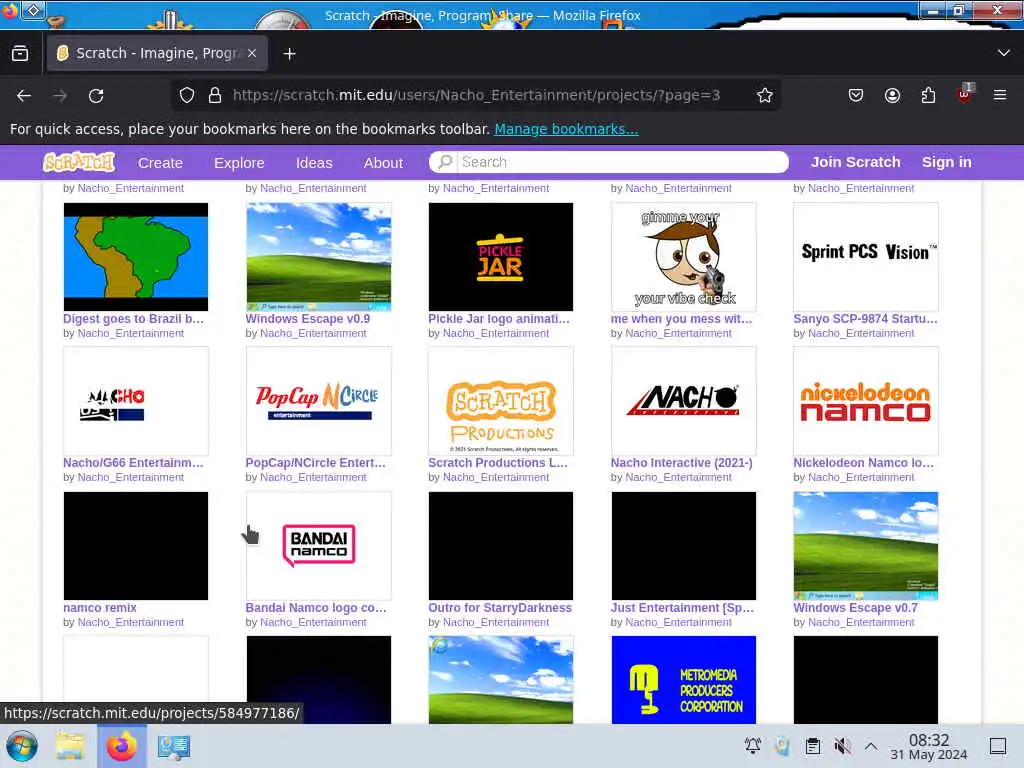Open the Pickle Jar logo thumbnail
1024x768 pixels.
(x=501, y=257)
